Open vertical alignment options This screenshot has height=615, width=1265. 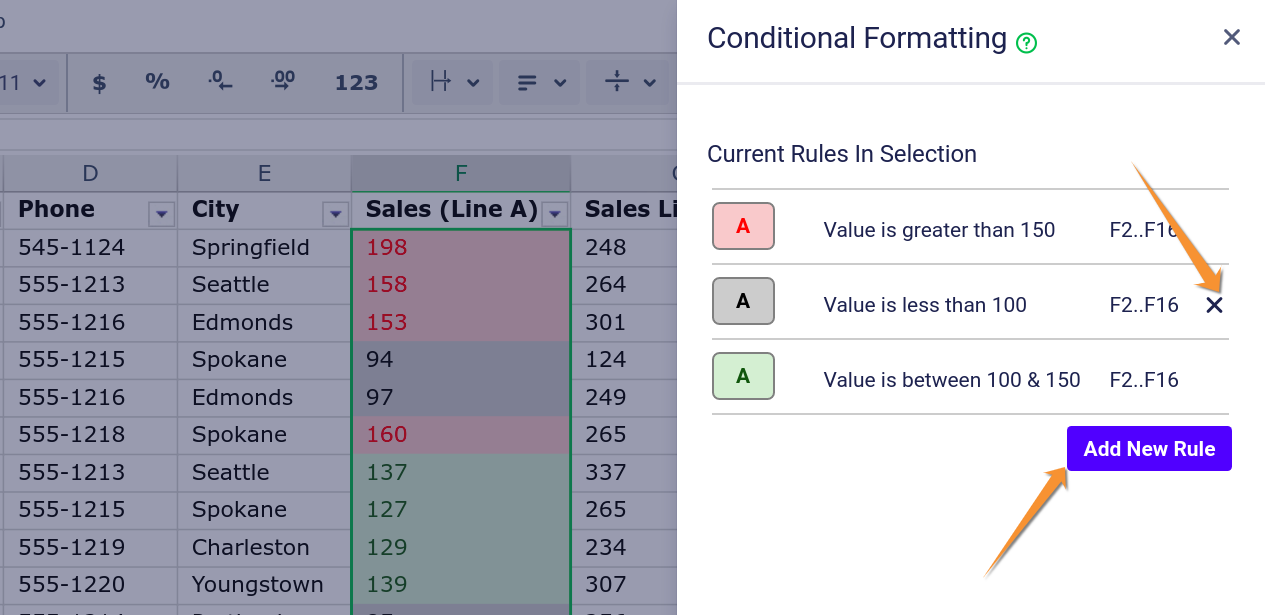point(627,83)
